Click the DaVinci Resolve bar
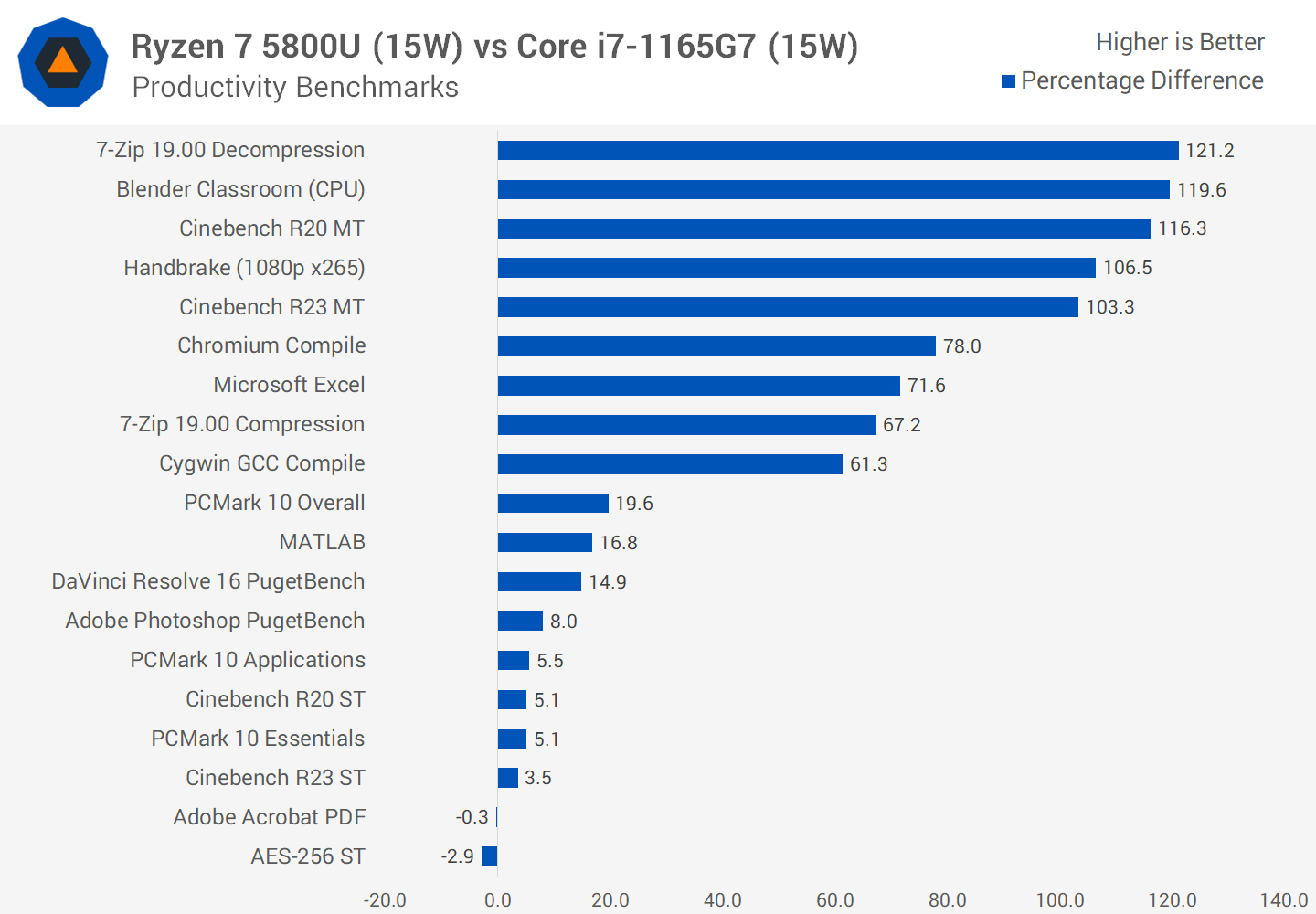This screenshot has width=1316, height=914. tap(539, 581)
